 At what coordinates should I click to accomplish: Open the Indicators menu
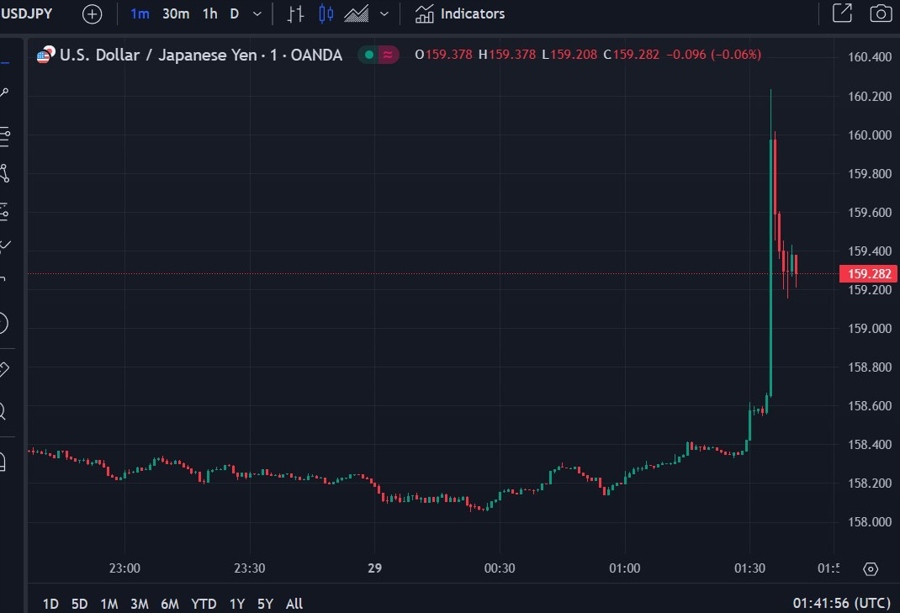pos(460,14)
